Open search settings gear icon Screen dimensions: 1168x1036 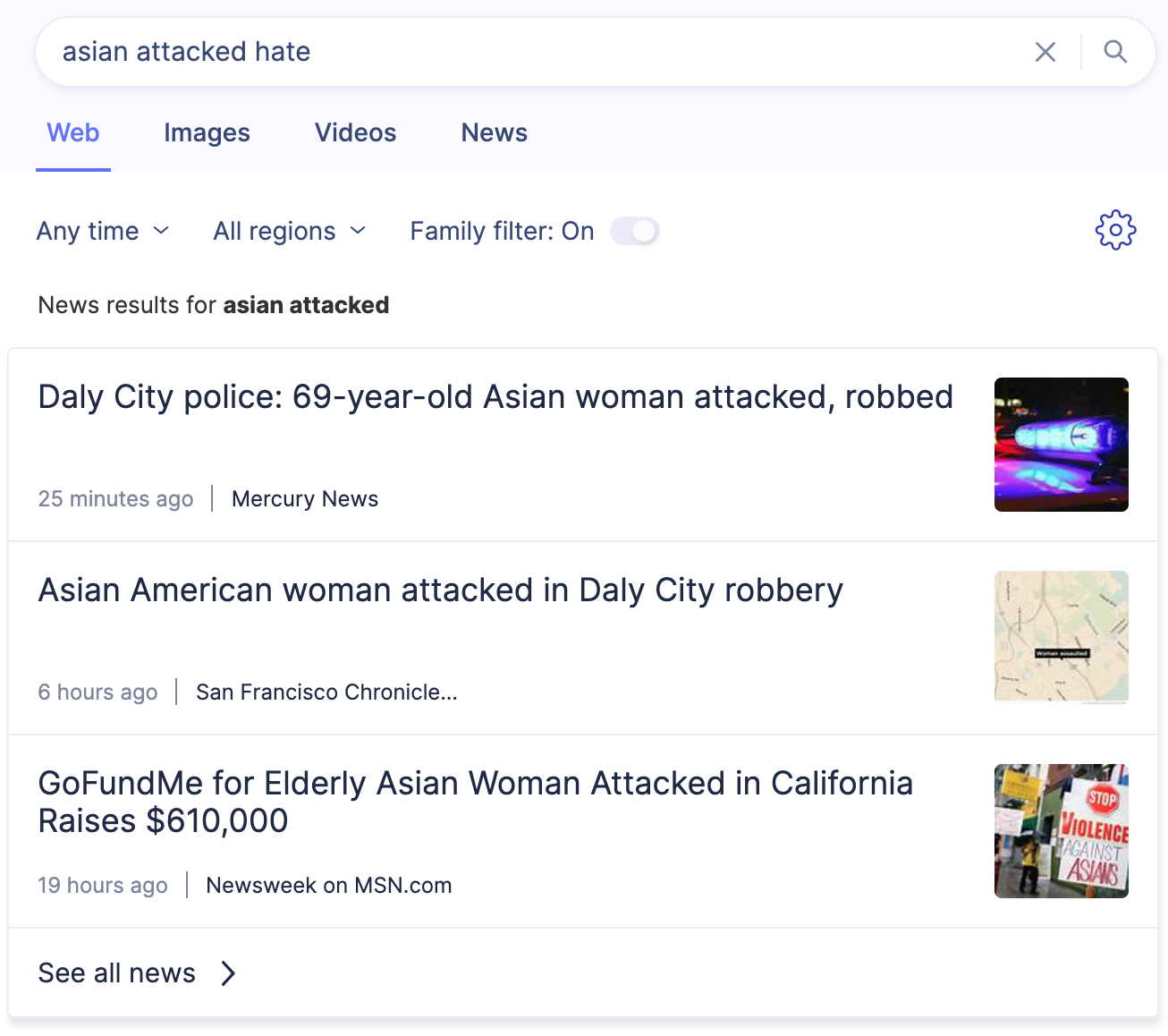[x=1115, y=231]
